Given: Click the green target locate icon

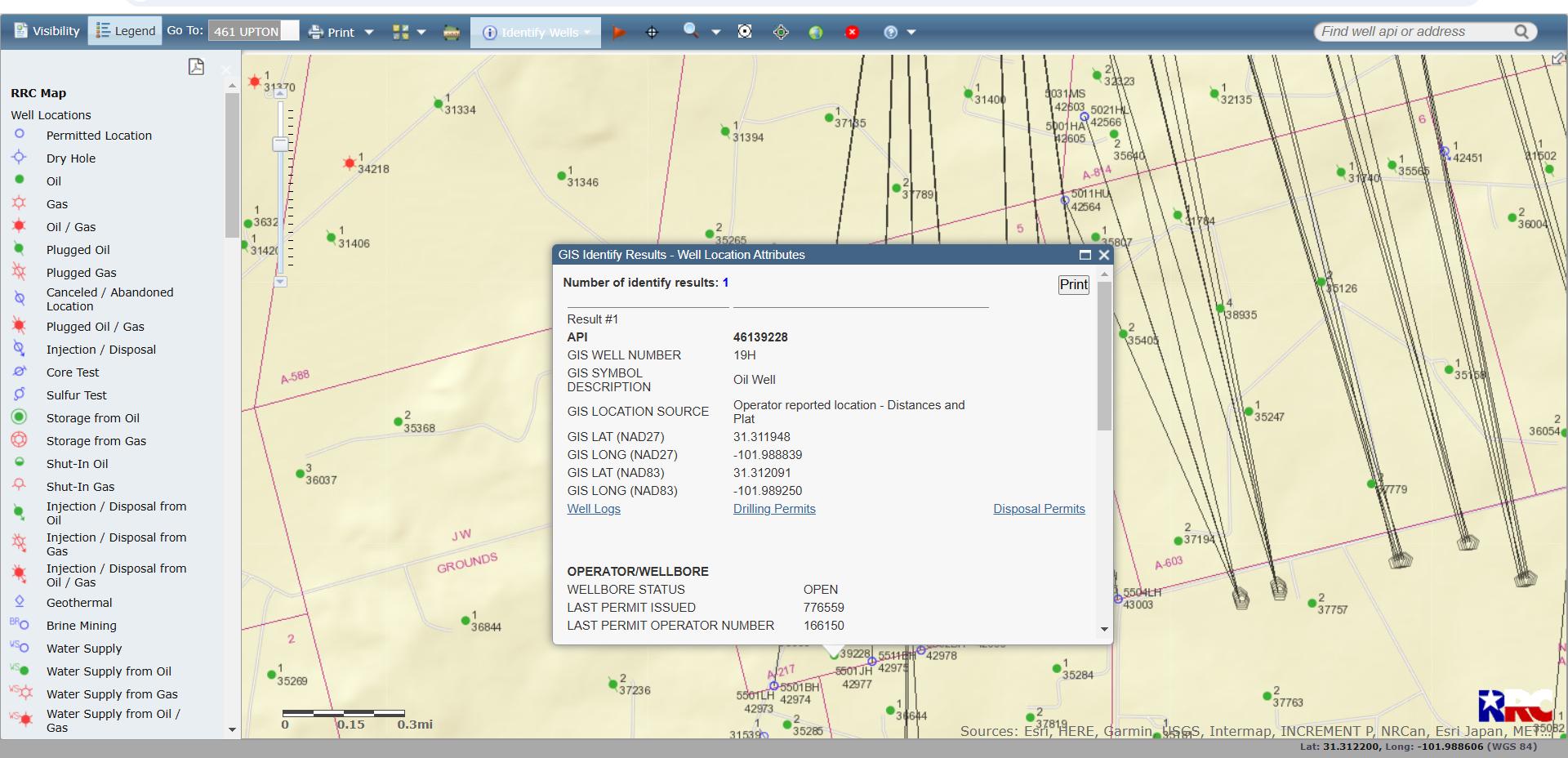Looking at the screenshot, I should click(x=781, y=33).
